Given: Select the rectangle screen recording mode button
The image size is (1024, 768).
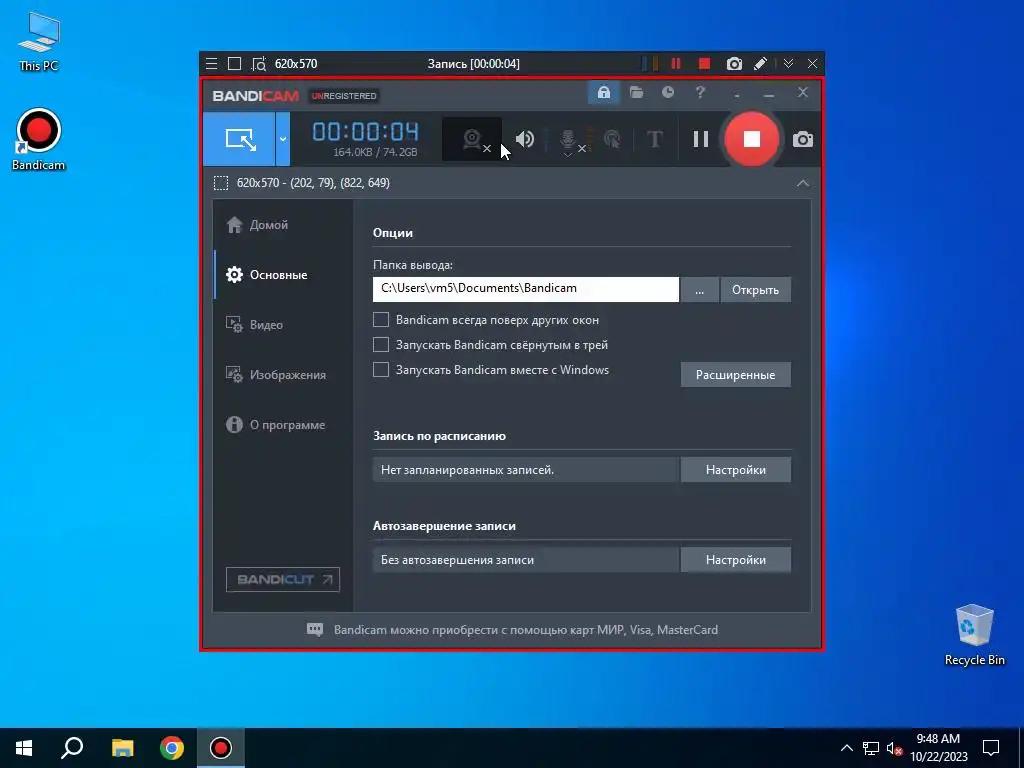Looking at the screenshot, I should [x=239, y=139].
